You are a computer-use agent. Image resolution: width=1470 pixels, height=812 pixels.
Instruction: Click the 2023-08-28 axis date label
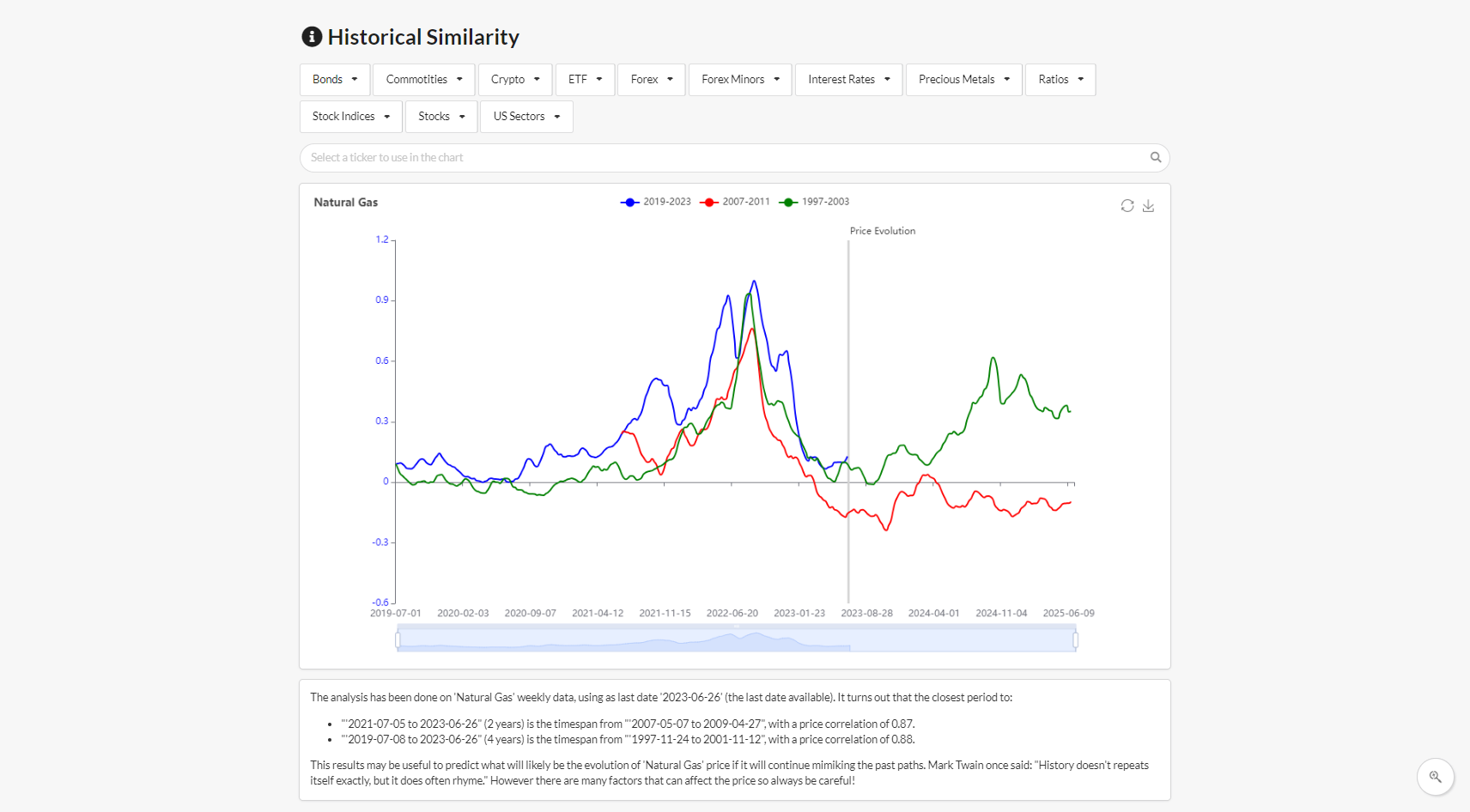[866, 613]
